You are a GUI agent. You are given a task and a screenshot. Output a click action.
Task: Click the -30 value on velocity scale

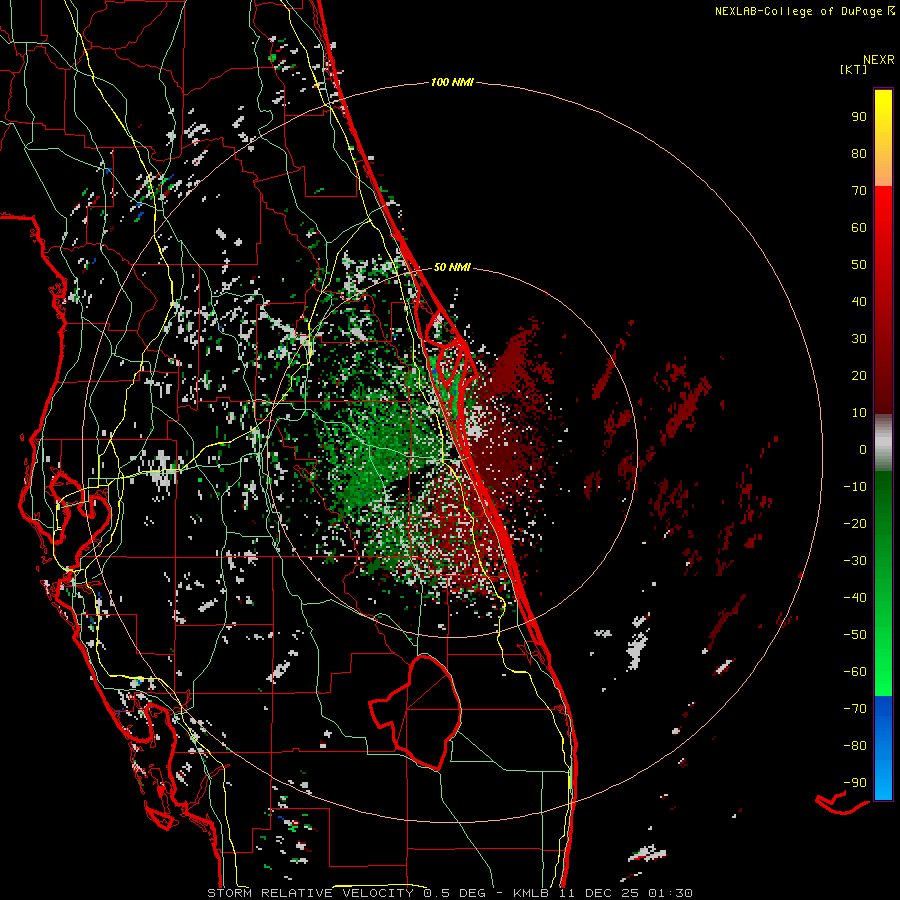pos(855,561)
